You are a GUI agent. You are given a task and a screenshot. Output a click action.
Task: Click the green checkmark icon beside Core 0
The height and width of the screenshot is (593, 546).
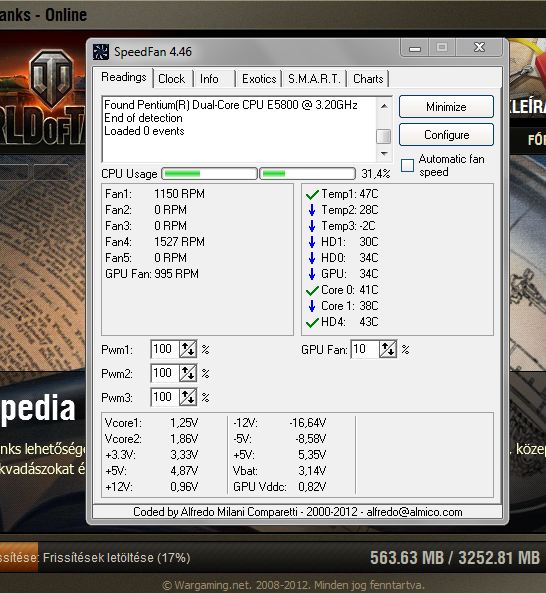click(x=312, y=290)
